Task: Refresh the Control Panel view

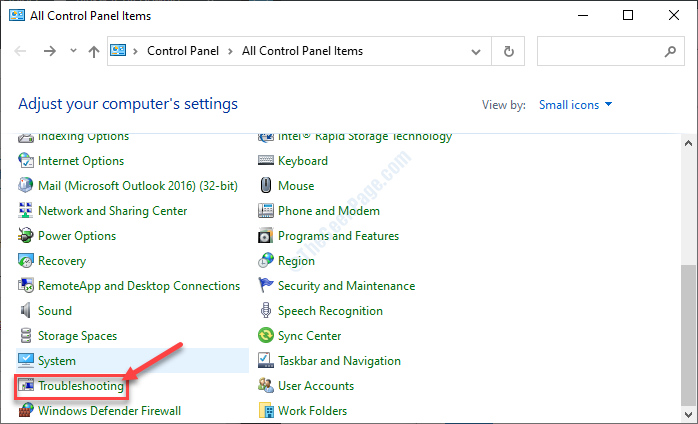Action: coord(508,52)
